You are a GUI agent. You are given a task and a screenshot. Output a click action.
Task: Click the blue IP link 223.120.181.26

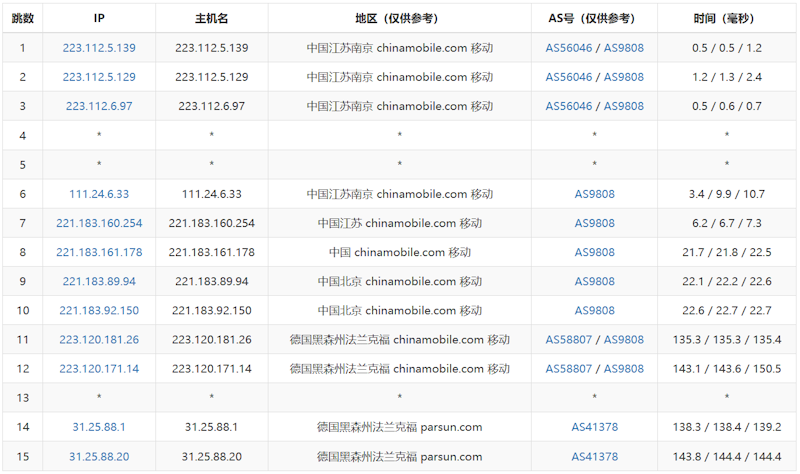[x=99, y=340]
